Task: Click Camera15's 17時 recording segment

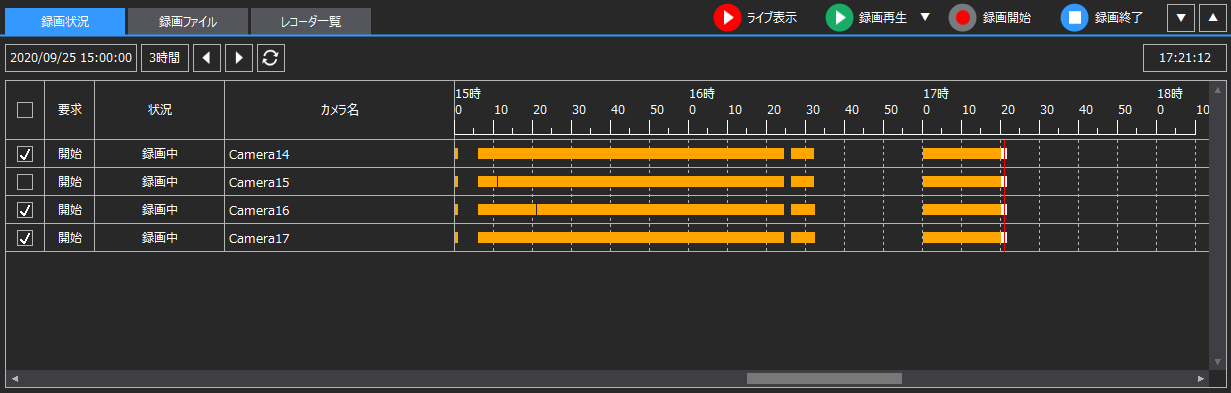Action: pyautogui.click(x=962, y=182)
